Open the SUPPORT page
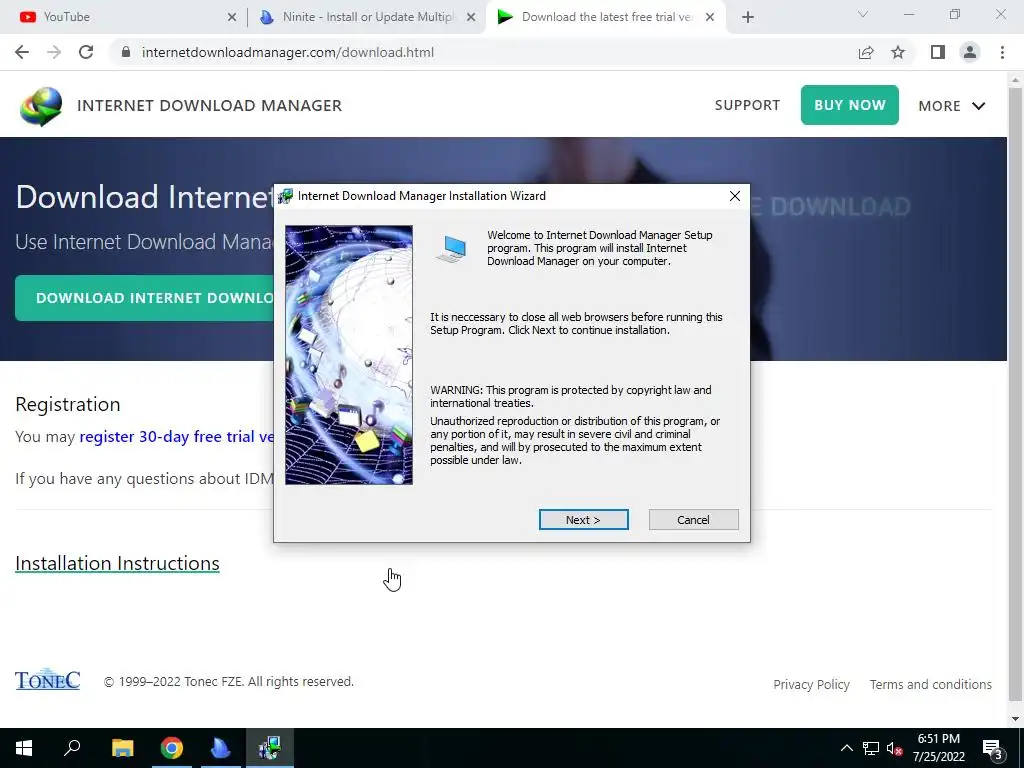The image size is (1024, 768). pyautogui.click(x=747, y=105)
